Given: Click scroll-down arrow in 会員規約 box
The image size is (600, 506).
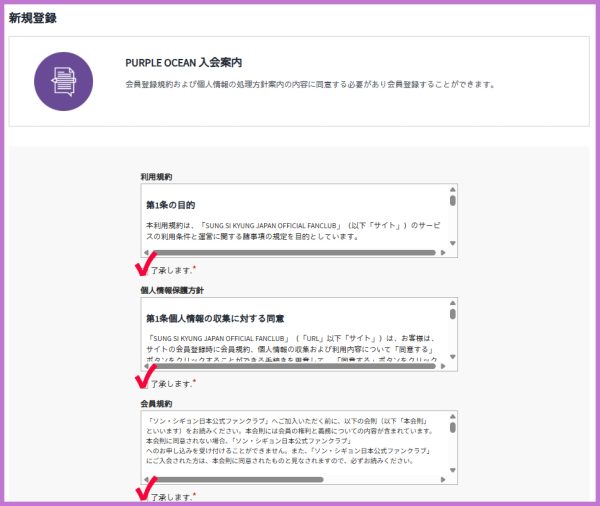Looking at the screenshot, I should pos(452,469).
